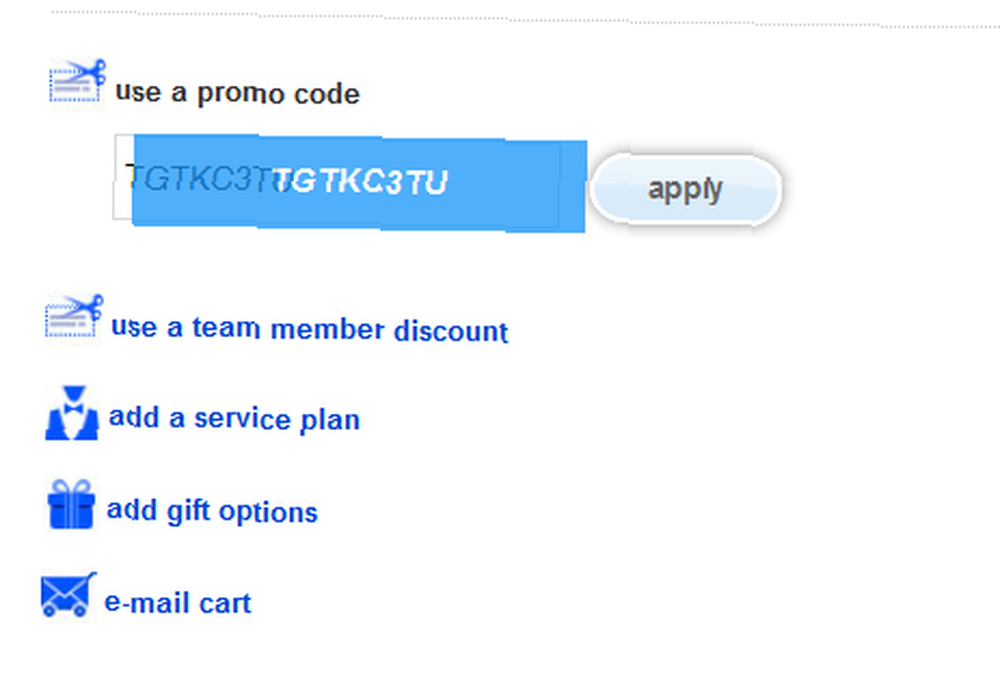Open the 'e-mail cart' link

click(177, 603)
